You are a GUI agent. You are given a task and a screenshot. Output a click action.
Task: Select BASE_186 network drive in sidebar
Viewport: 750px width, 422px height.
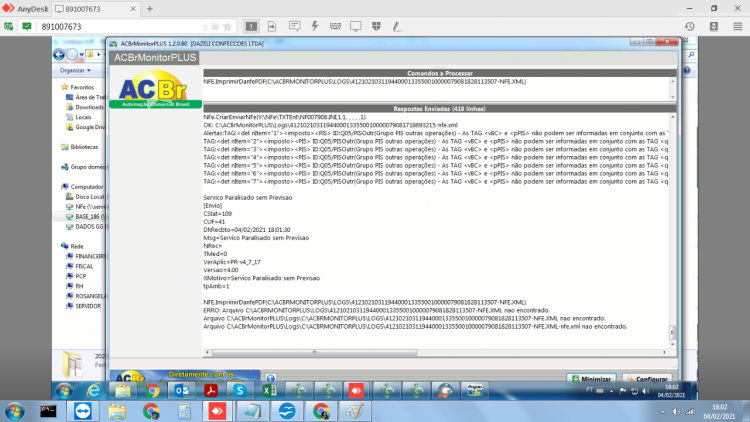pos(90,216)
